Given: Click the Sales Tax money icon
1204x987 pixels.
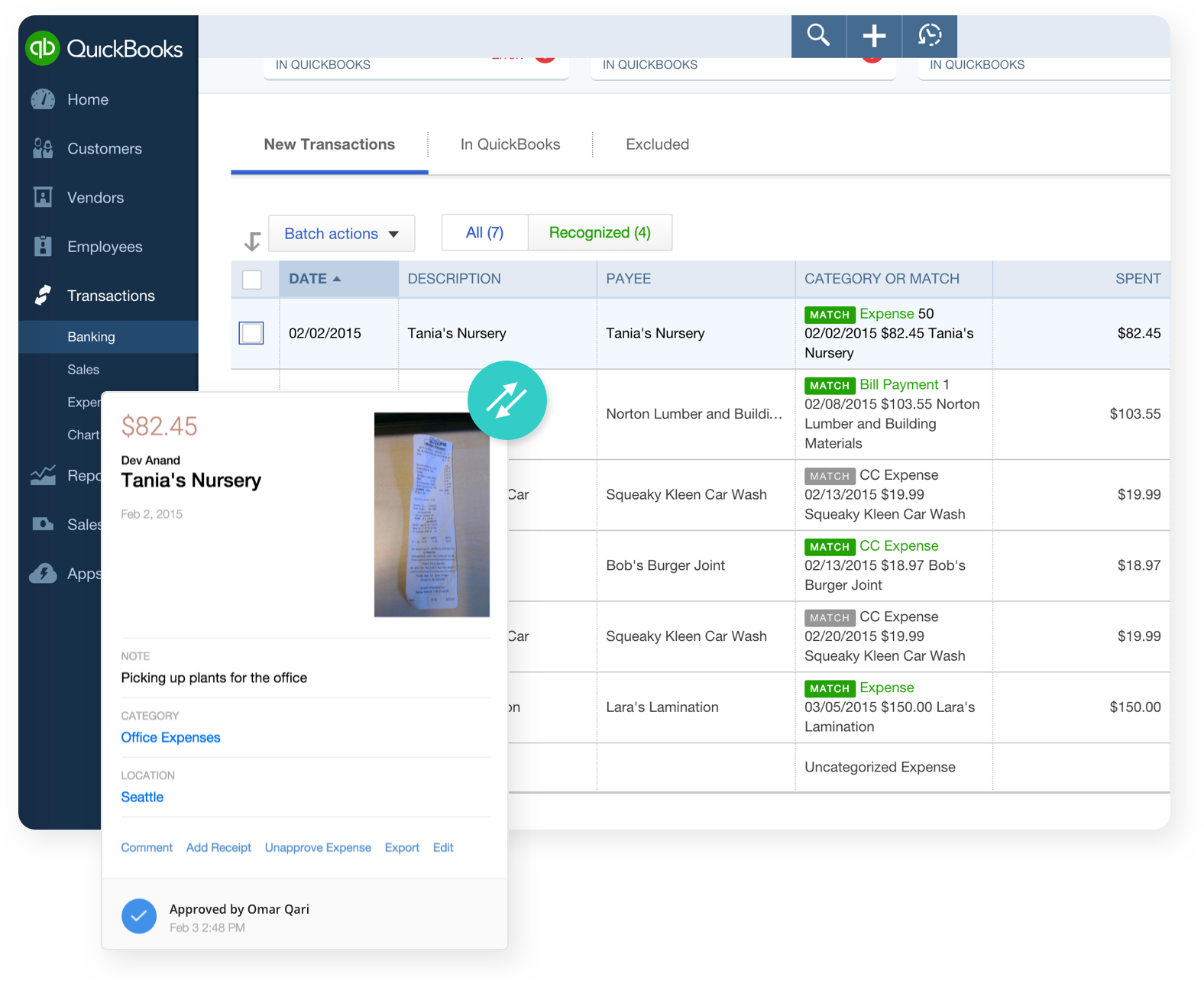Looking at the screenshot, I should [x=43, y=524].
